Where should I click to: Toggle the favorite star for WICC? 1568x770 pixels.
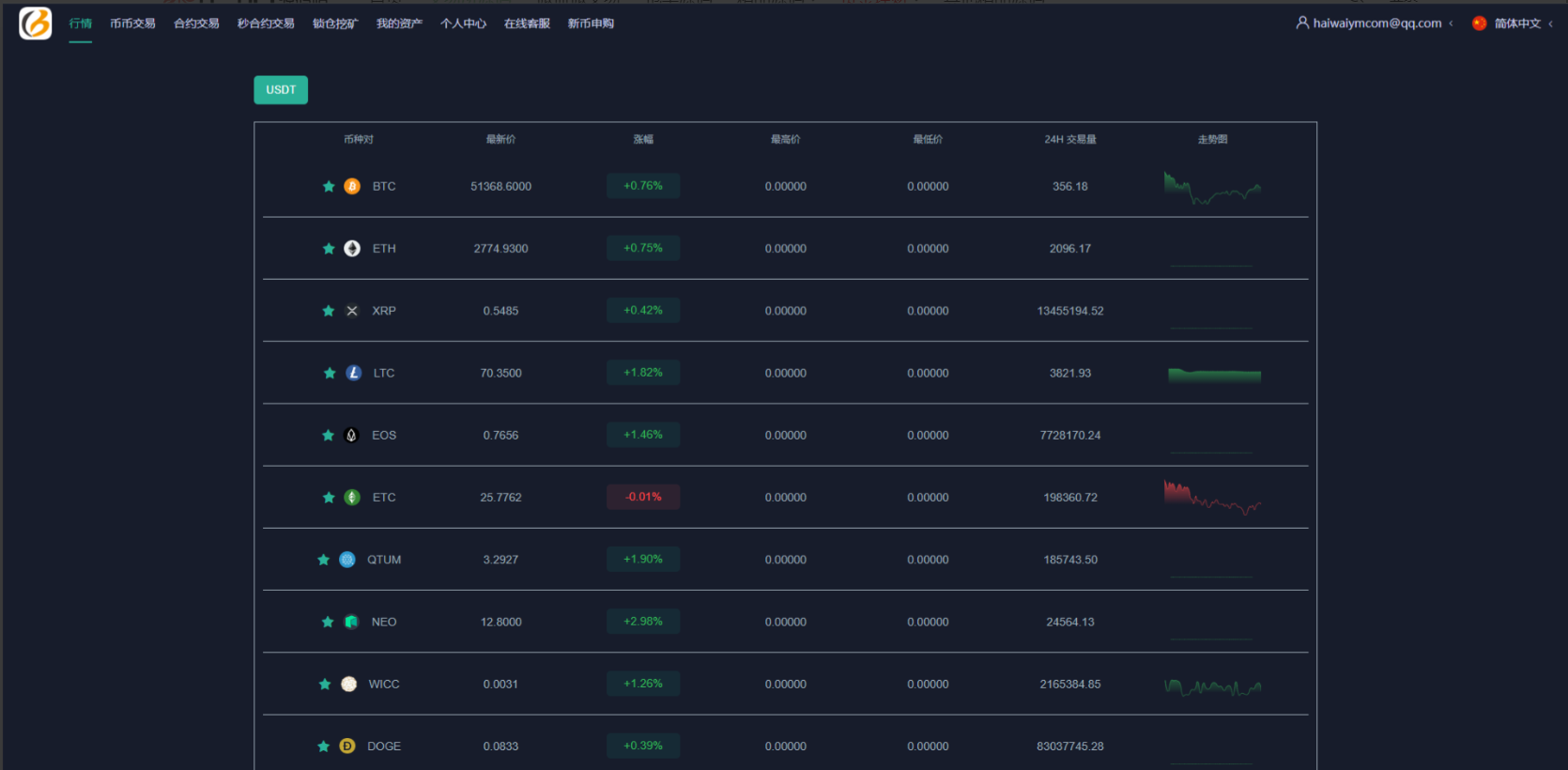(x=325, y=685)
